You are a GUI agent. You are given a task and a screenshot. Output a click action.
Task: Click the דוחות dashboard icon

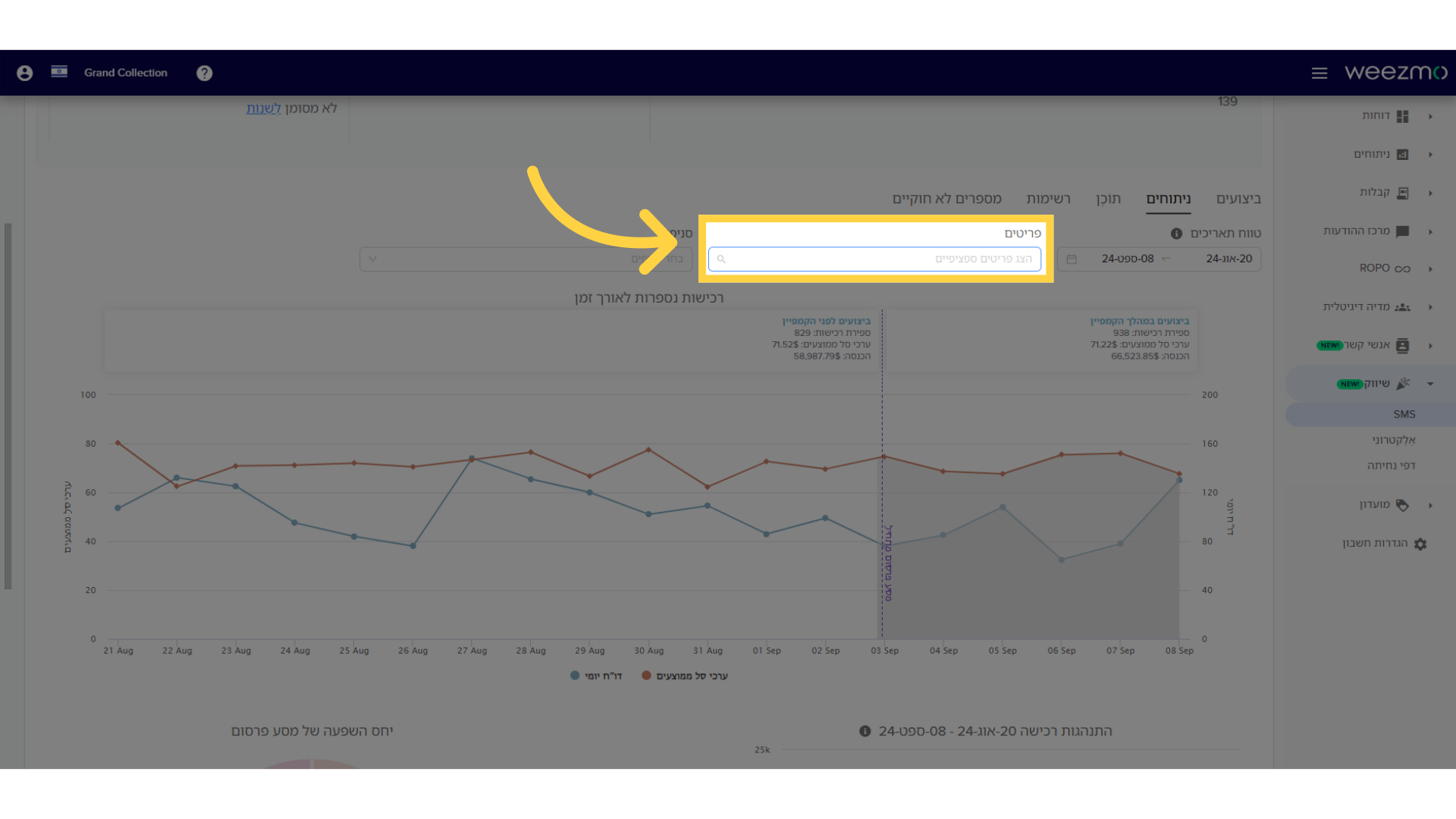[1402, 116]
